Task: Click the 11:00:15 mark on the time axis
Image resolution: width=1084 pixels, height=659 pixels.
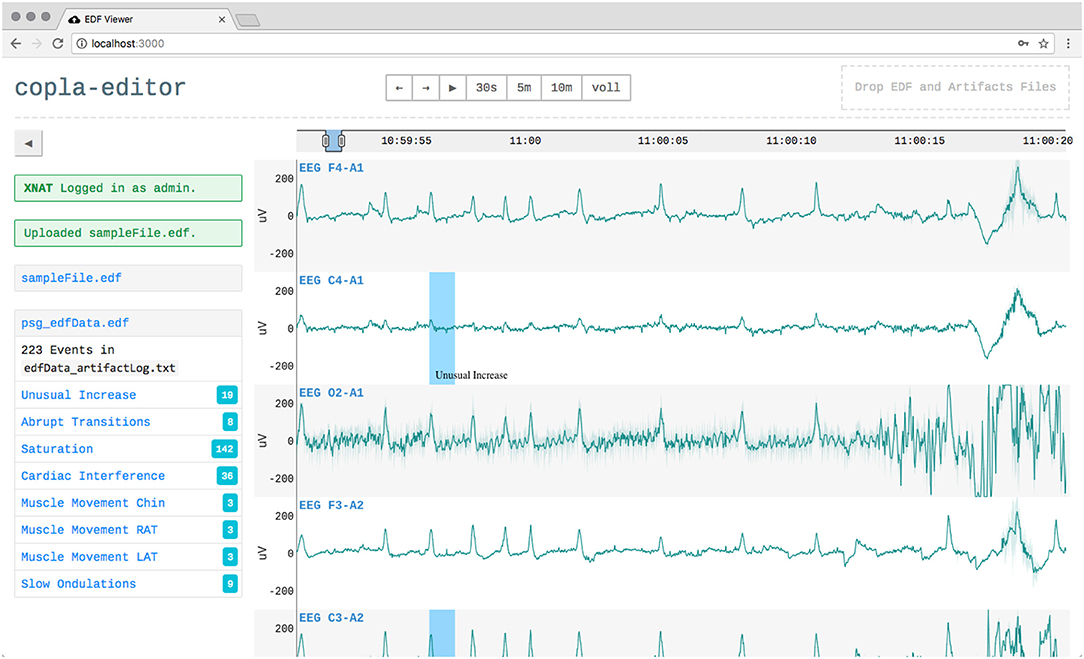Action: point(919,141)
